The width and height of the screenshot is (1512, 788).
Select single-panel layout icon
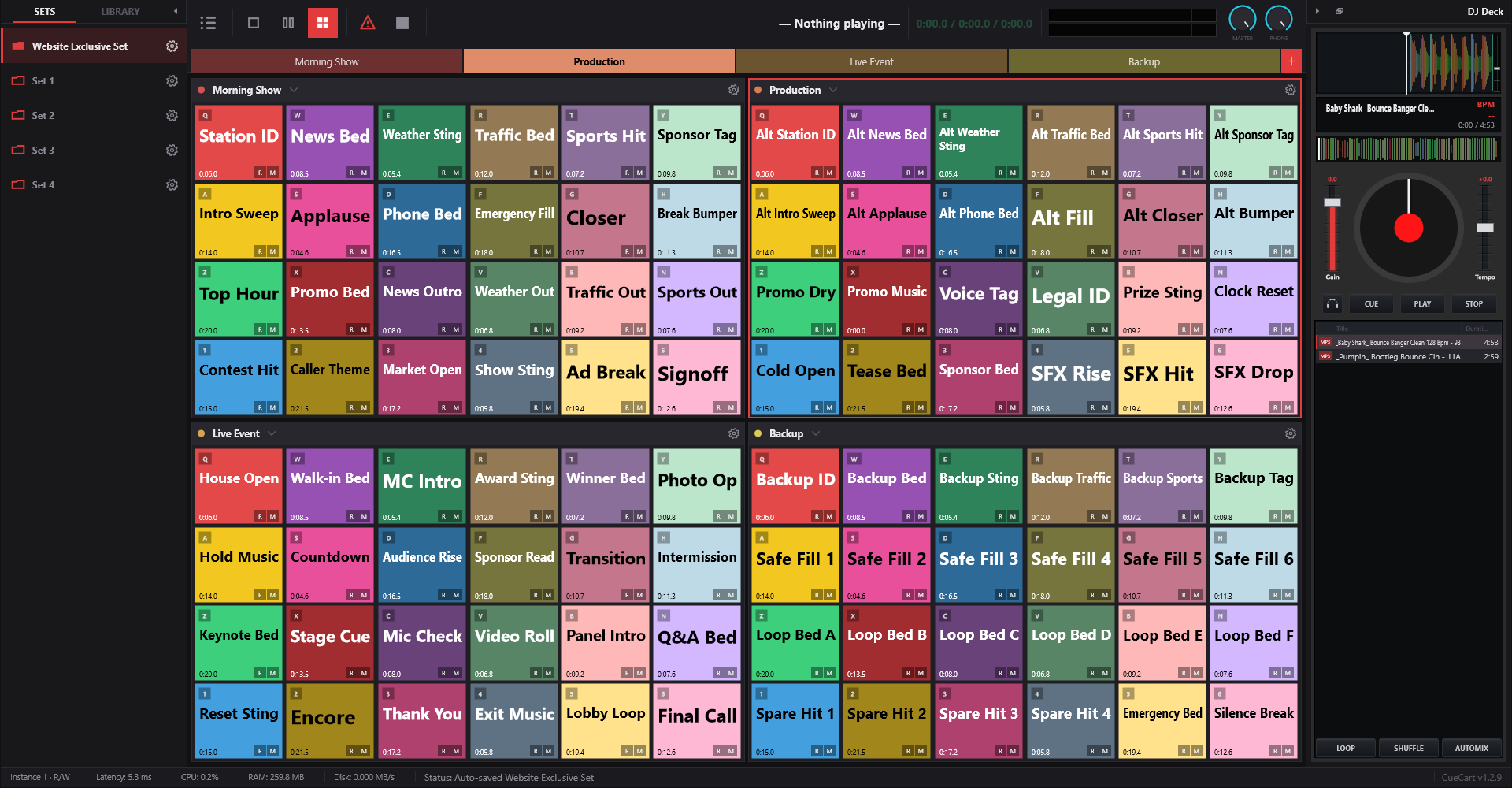(254, 23)
